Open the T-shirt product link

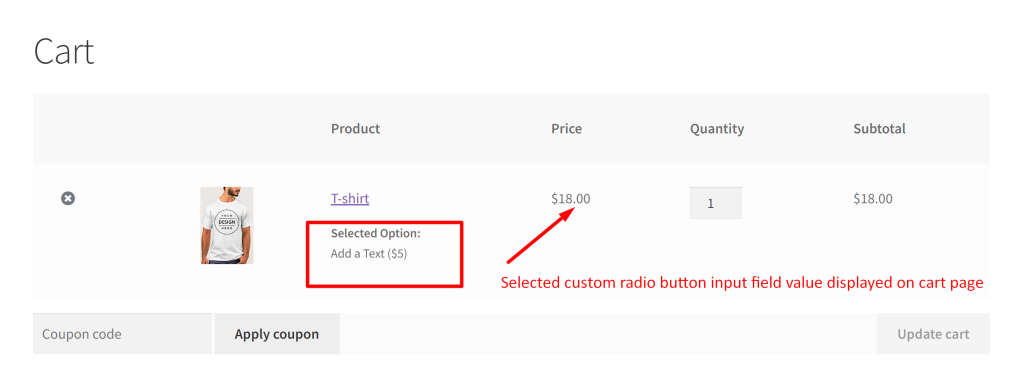[x=350, y=198]
